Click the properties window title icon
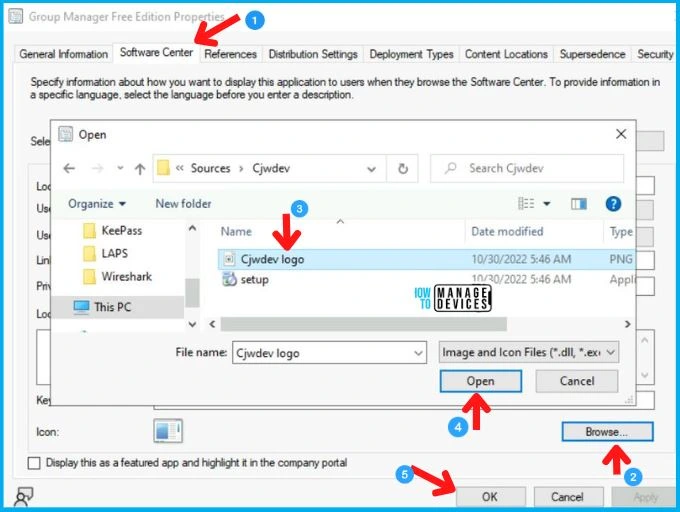The width and height of the screenshot is (680, 512). [x=16, y=16]
